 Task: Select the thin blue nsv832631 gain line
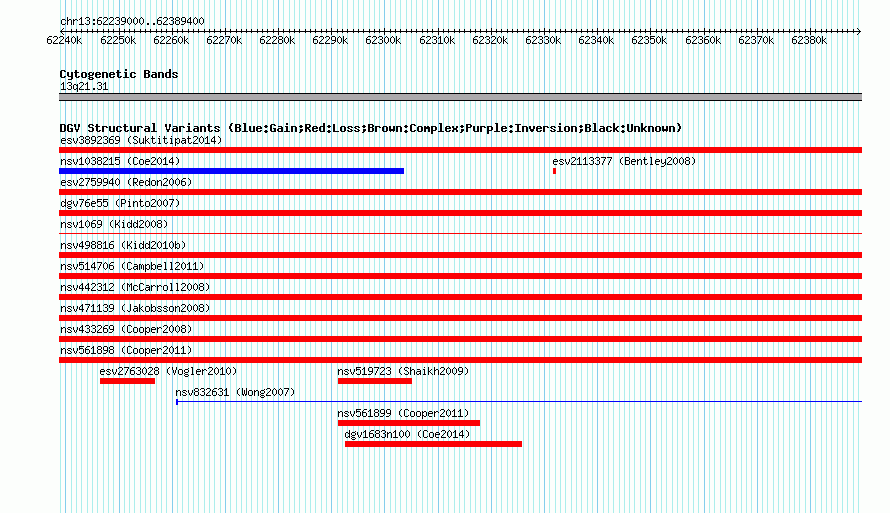pyautogui.click(x=519, y=402)
